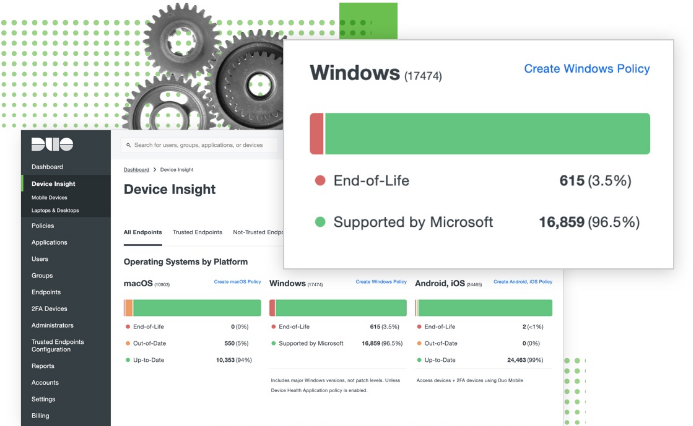Click orange Out-of-Date segment of macOS bar

coord(129,308)
